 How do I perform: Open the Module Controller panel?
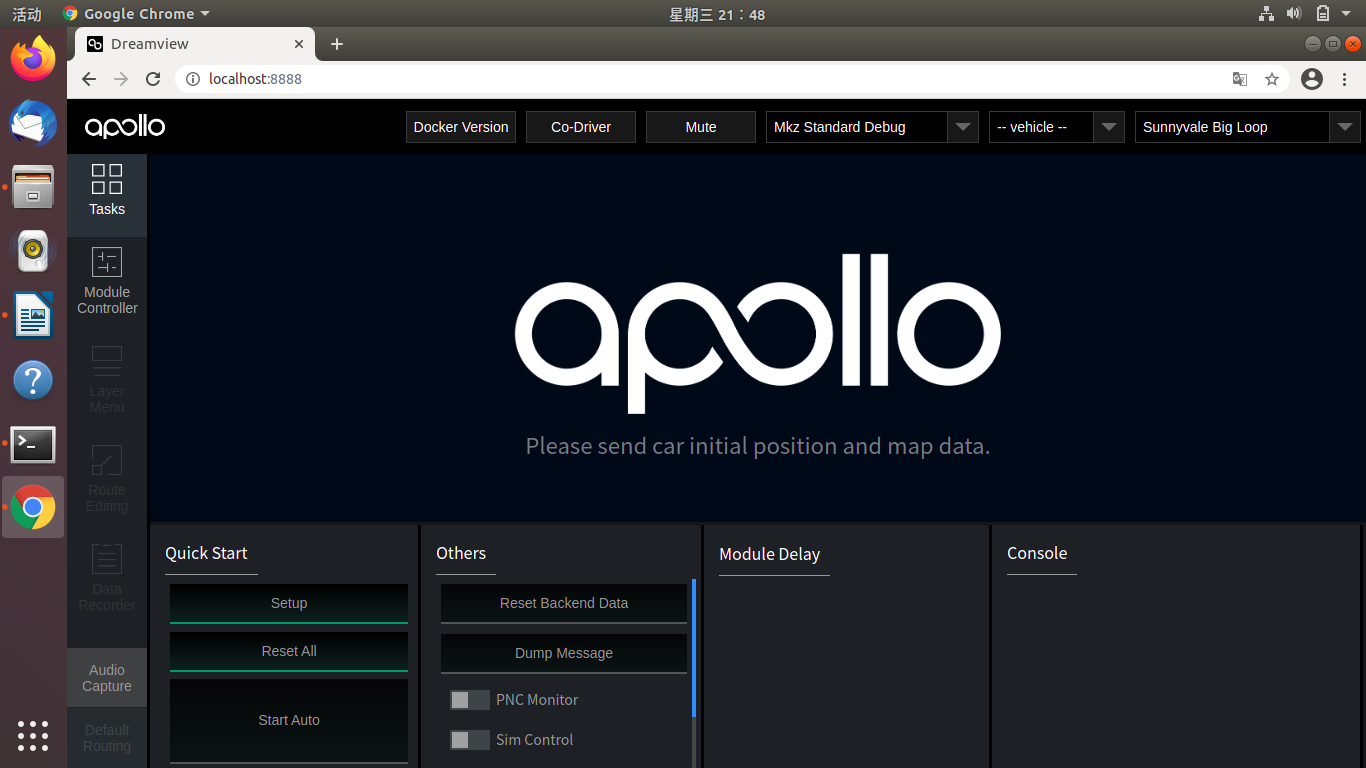point(106,283)
